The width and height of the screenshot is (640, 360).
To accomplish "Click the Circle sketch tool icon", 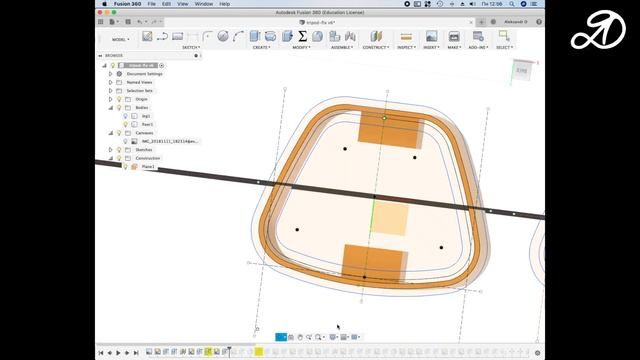I will [x=223, y=36].
